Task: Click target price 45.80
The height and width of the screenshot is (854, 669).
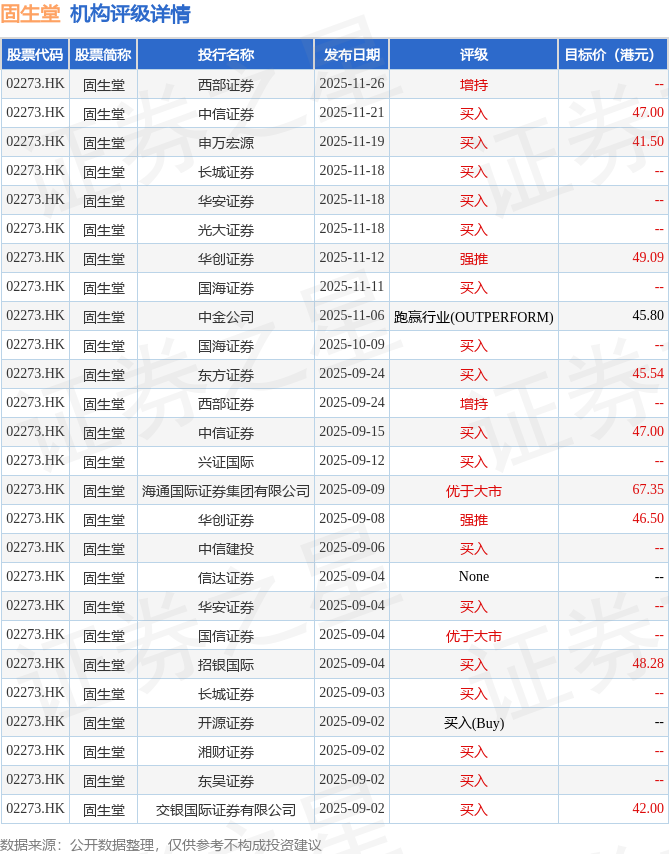Action: pyautogui.click(x=648, y=316)
